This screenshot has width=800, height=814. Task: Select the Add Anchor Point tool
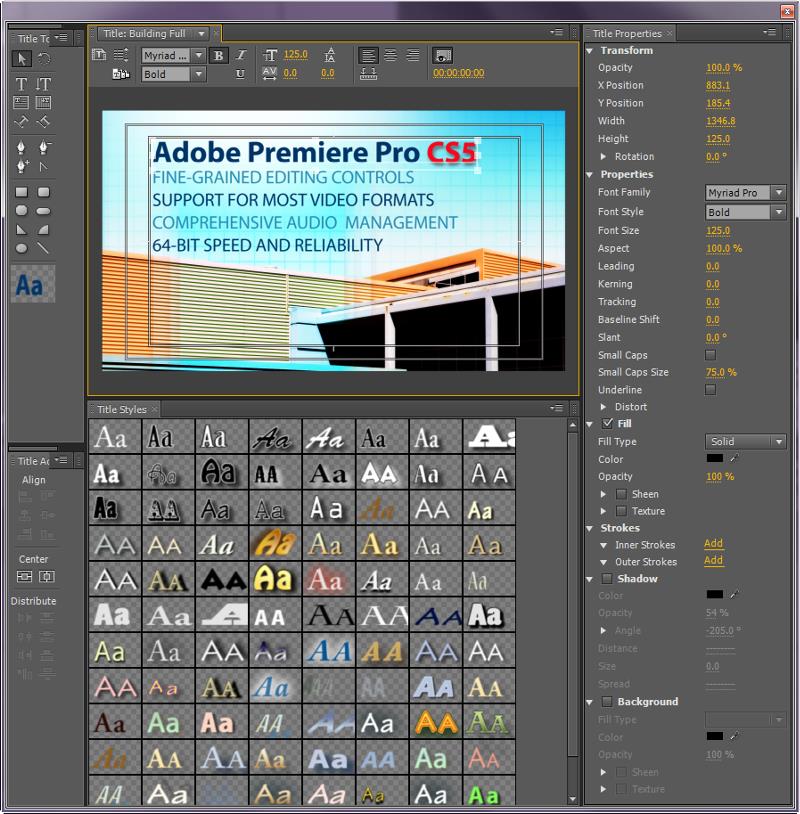coord(21,167)
